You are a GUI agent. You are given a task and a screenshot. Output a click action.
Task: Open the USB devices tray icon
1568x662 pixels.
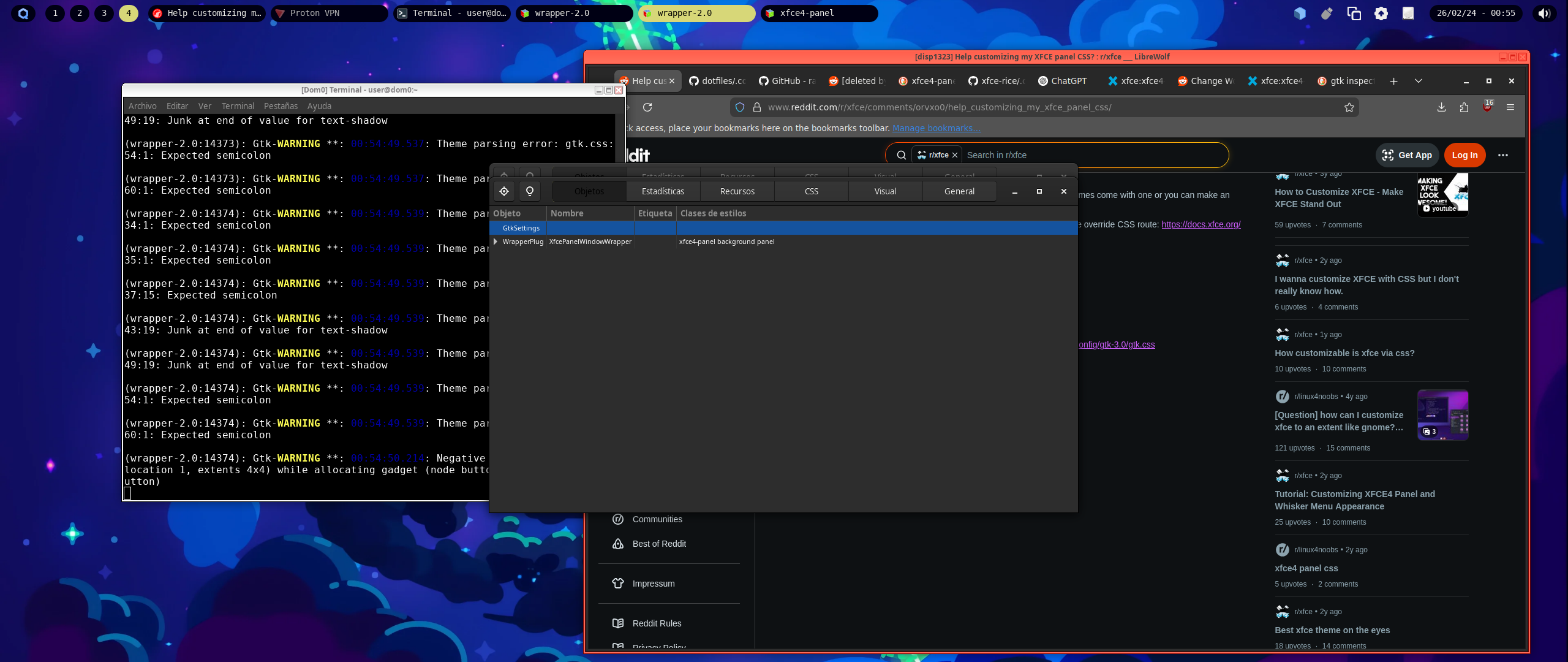click(x=1327, y=13)
